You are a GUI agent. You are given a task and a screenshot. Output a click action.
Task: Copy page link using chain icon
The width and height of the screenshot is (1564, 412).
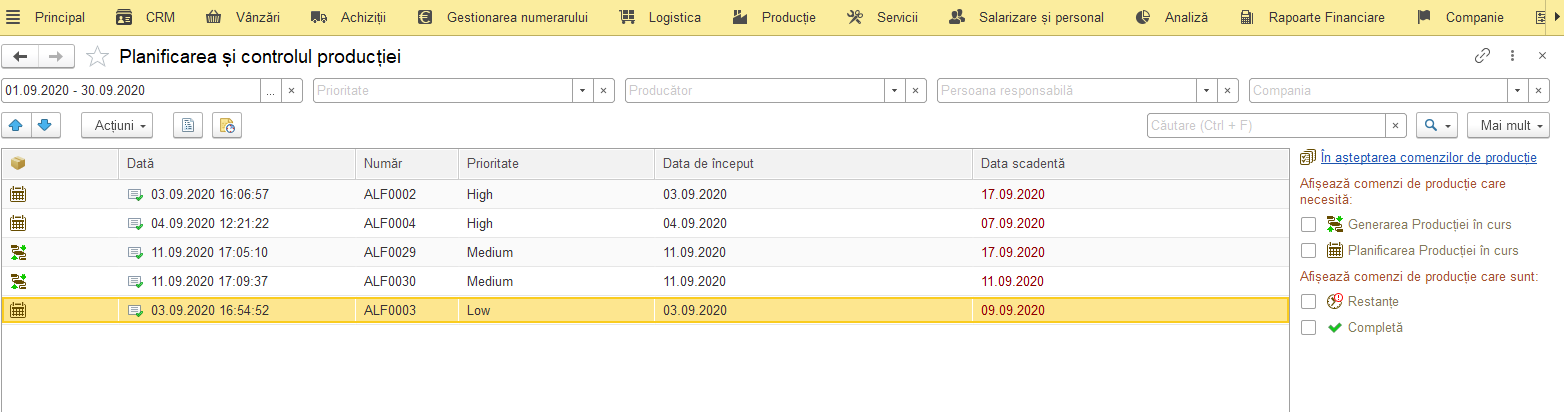click(x=1483, y=57)
